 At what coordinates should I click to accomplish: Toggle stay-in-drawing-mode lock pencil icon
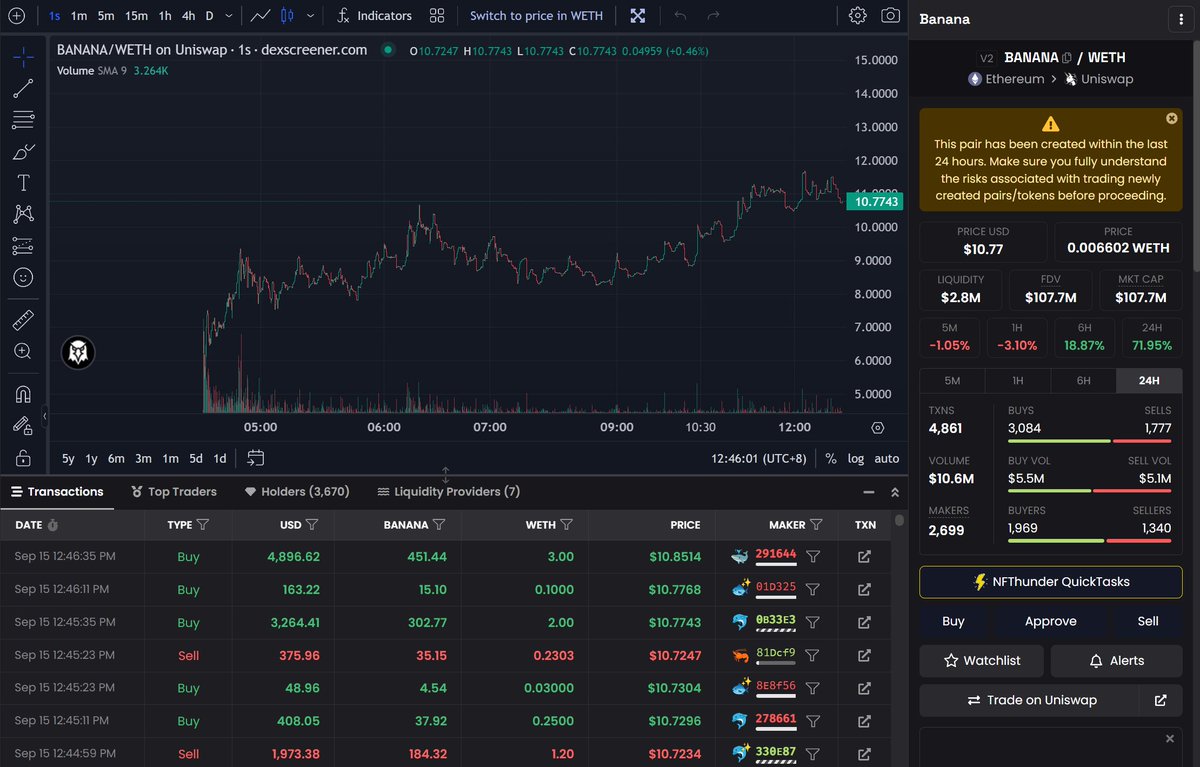[23, 425]
